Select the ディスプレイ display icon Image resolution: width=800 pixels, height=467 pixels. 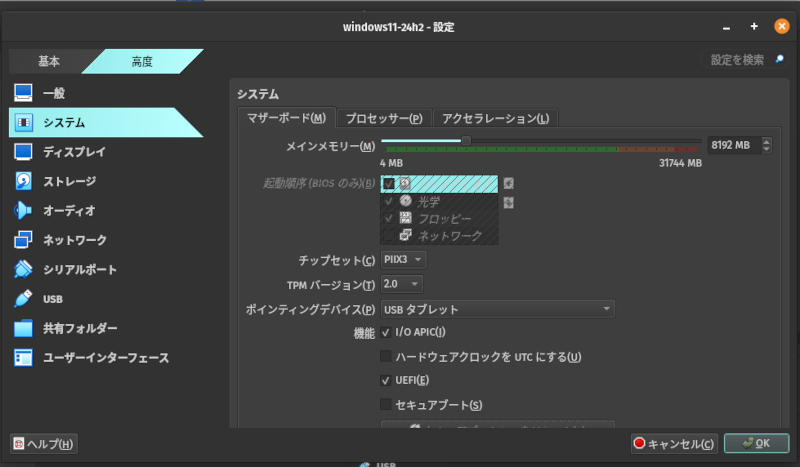click(x=23, y=152)
